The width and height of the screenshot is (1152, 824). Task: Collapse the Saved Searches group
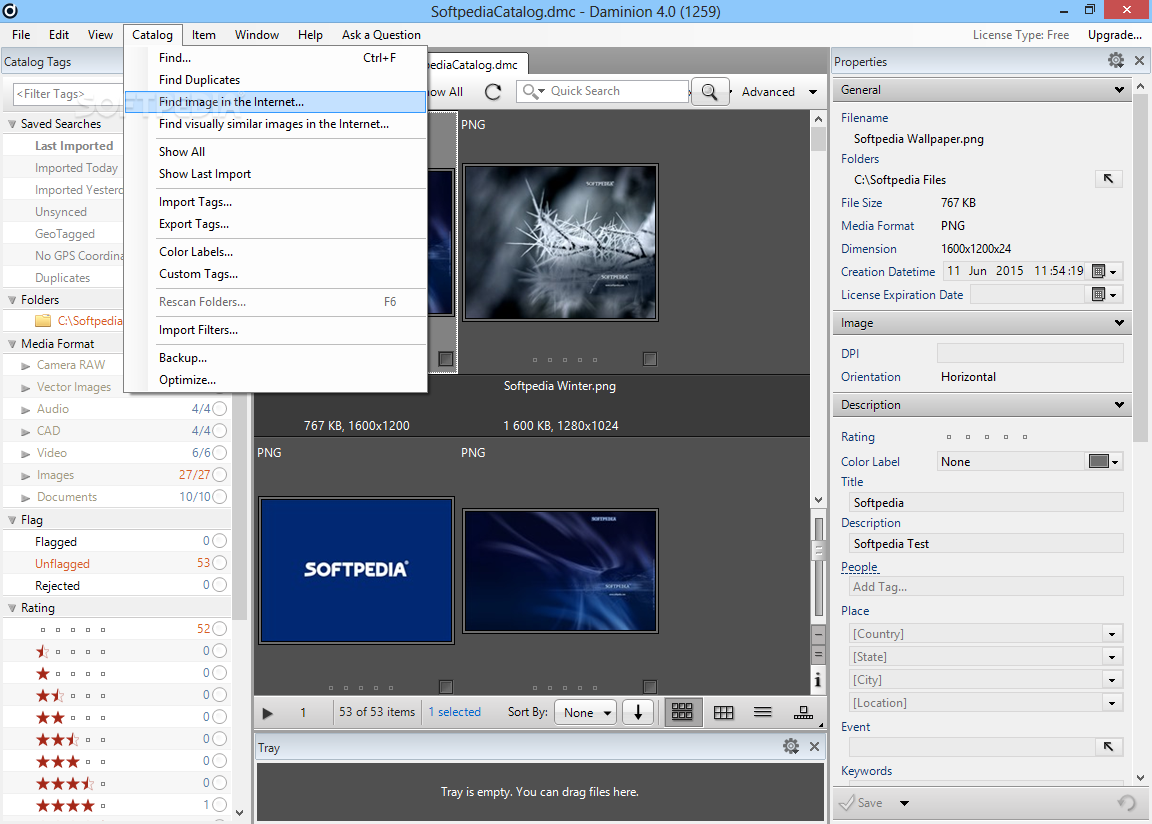pyautogui.click(x=12, y=124)
